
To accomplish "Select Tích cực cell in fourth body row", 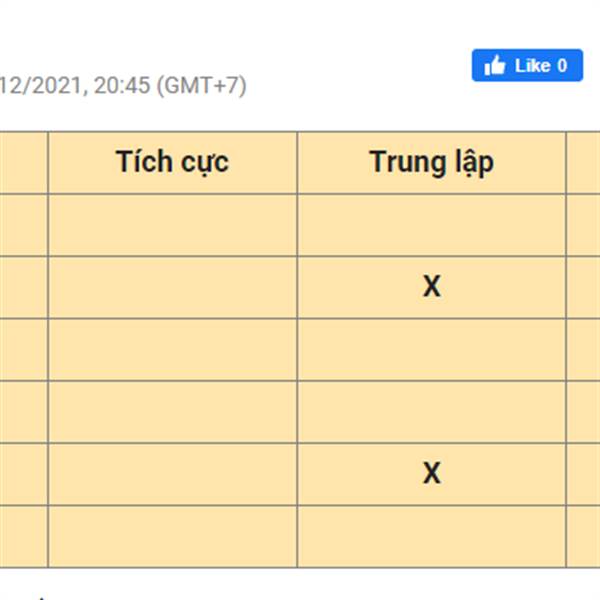I will pos(172,412).
